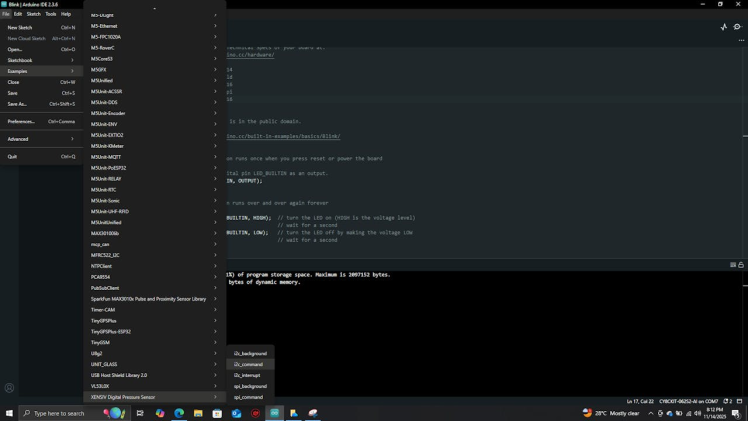Expand mcp_can examples

154,244
